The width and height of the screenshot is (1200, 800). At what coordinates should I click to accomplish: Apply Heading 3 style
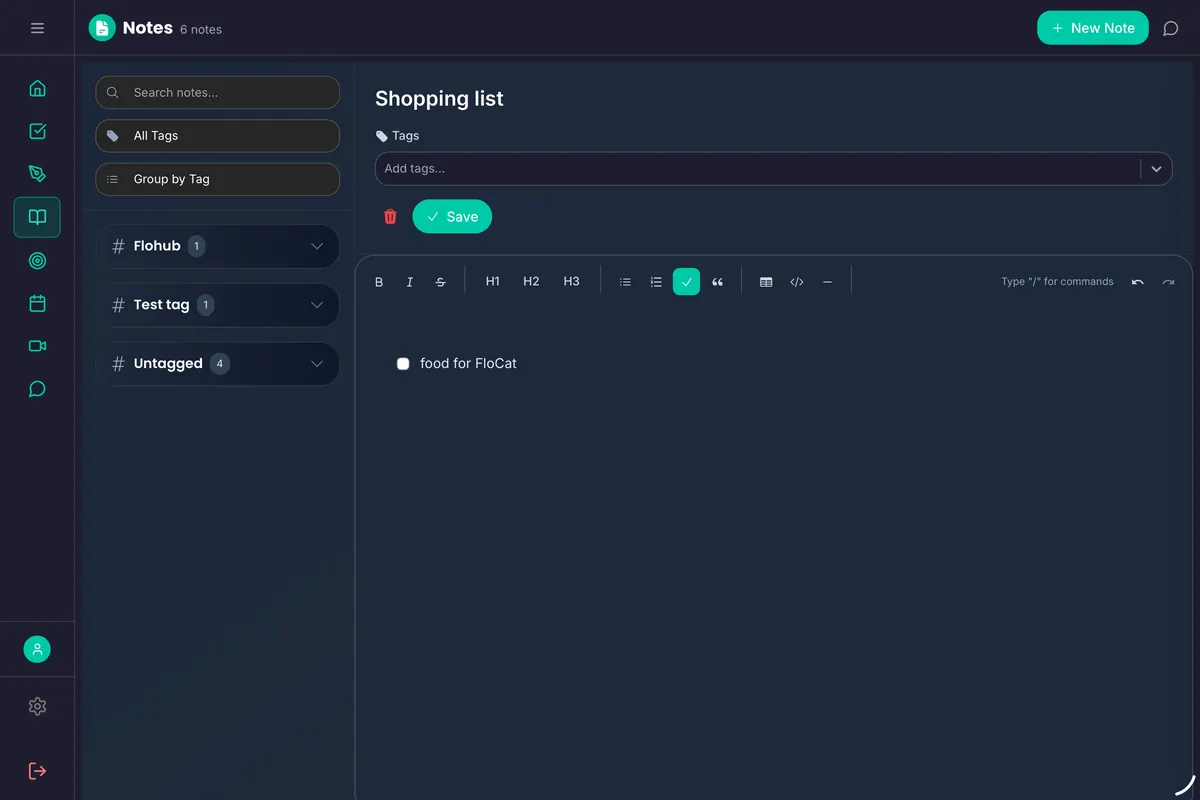coord(571,282)
